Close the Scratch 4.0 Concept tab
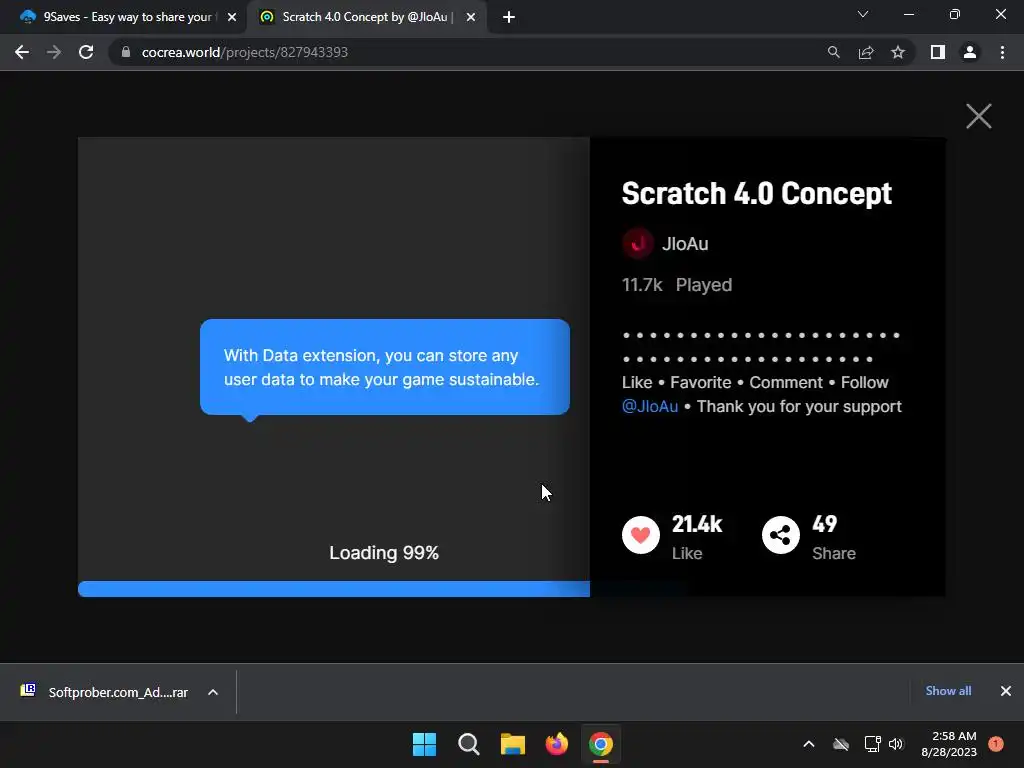 tap(471, 17)
